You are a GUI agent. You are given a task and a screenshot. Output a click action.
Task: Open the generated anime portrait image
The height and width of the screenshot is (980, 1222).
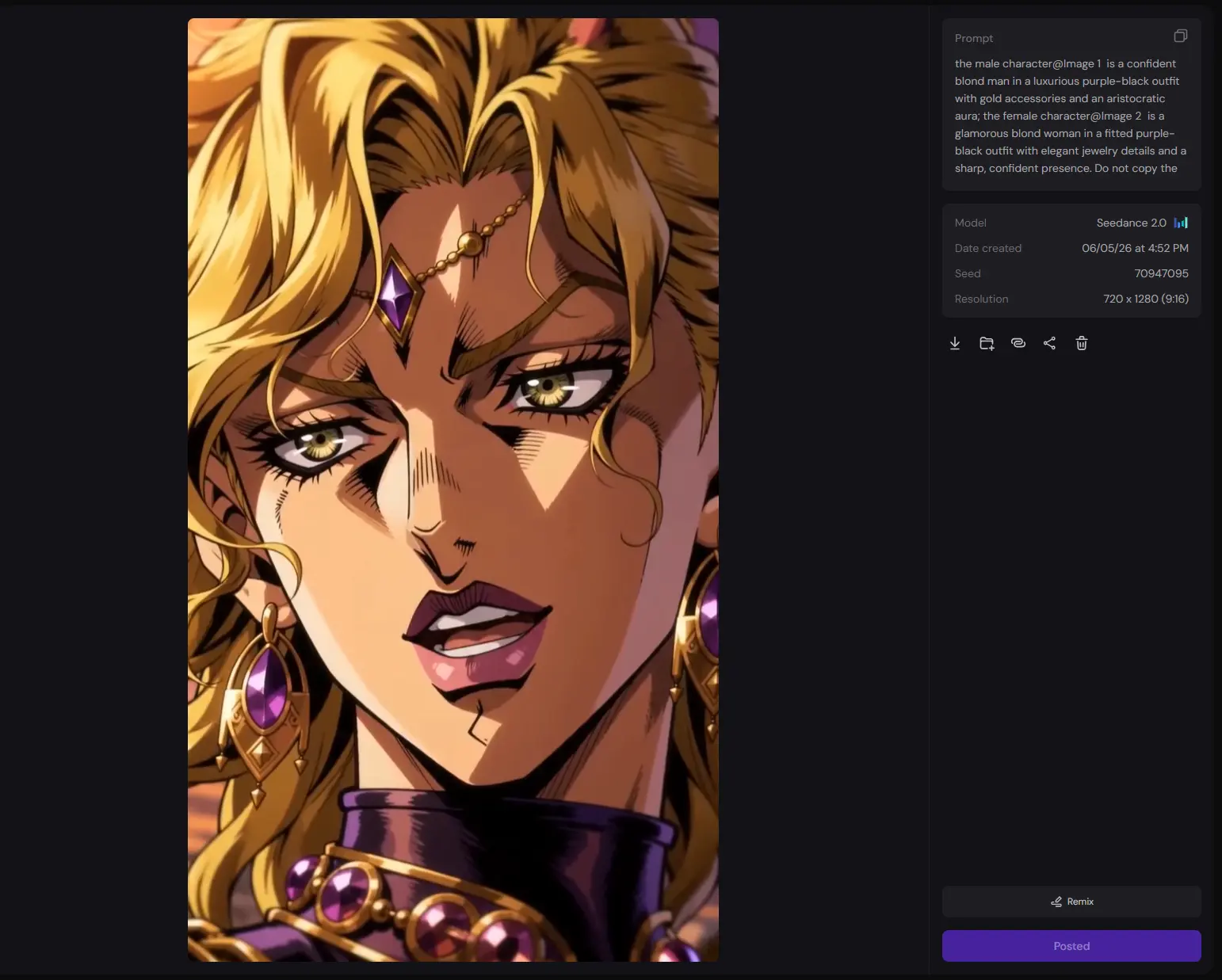[453, 490]
